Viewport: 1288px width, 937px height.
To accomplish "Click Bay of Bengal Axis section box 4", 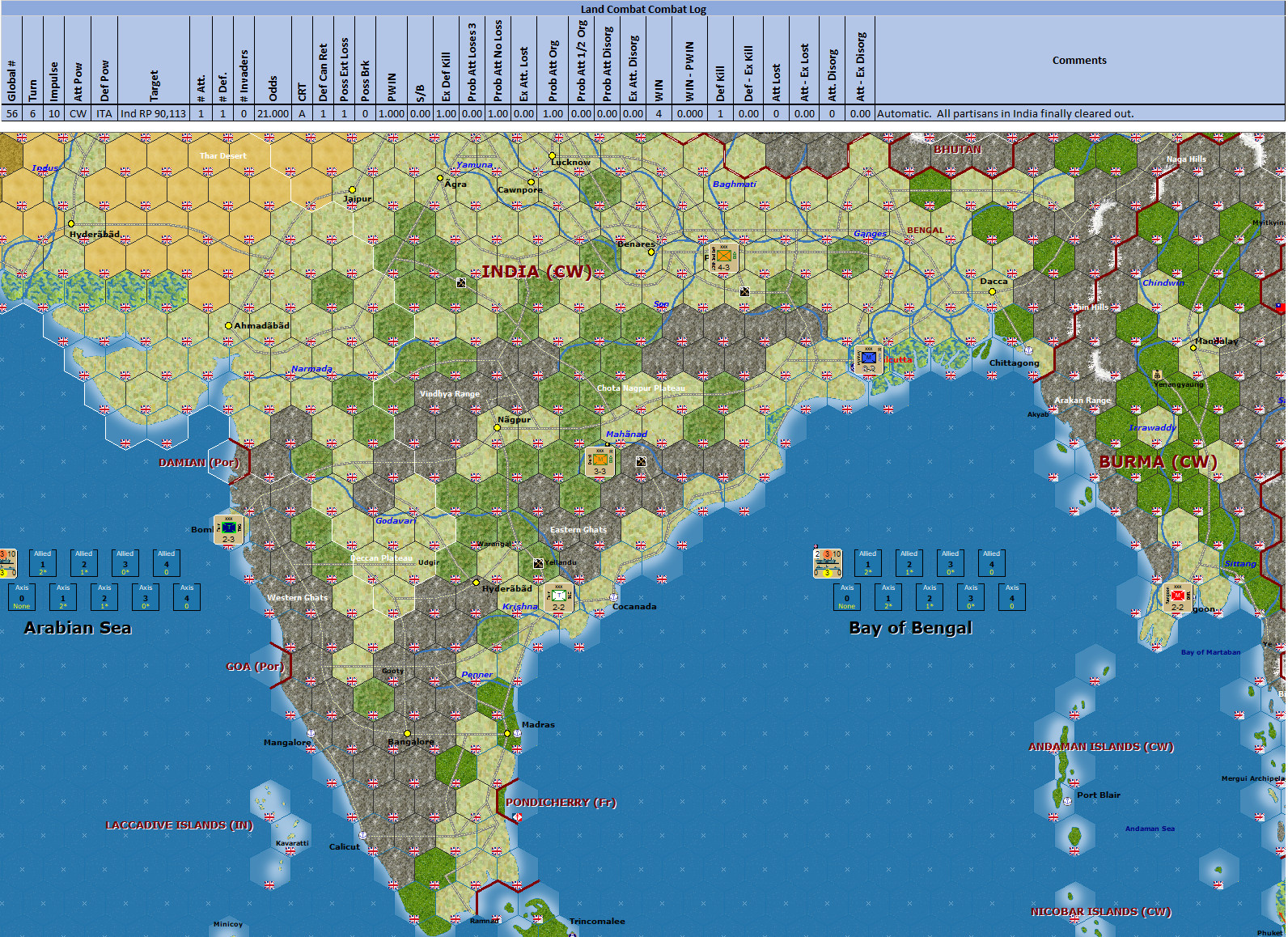I will point(1012,597).
